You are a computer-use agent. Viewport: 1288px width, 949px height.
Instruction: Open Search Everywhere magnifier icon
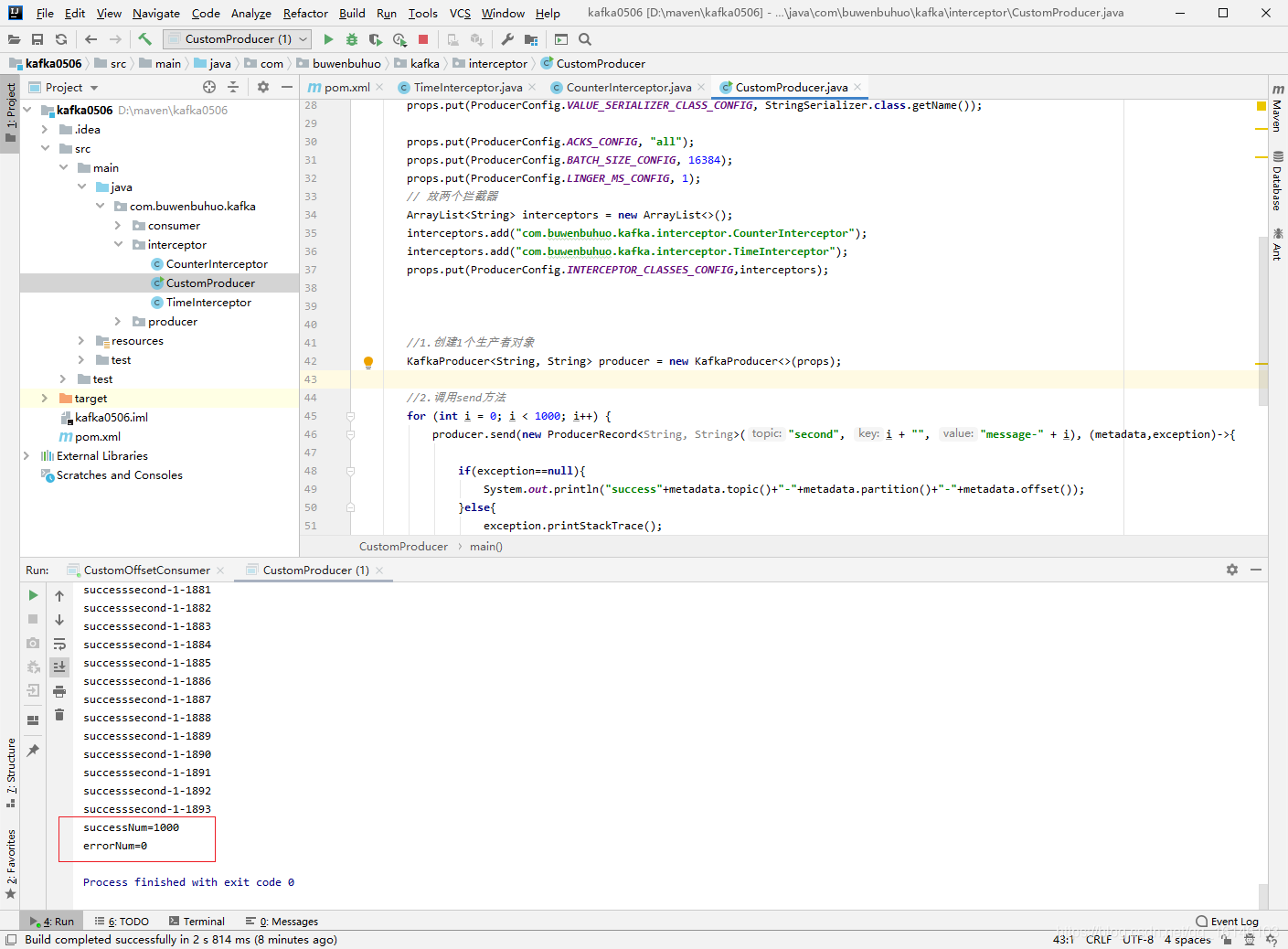(585, 39)
